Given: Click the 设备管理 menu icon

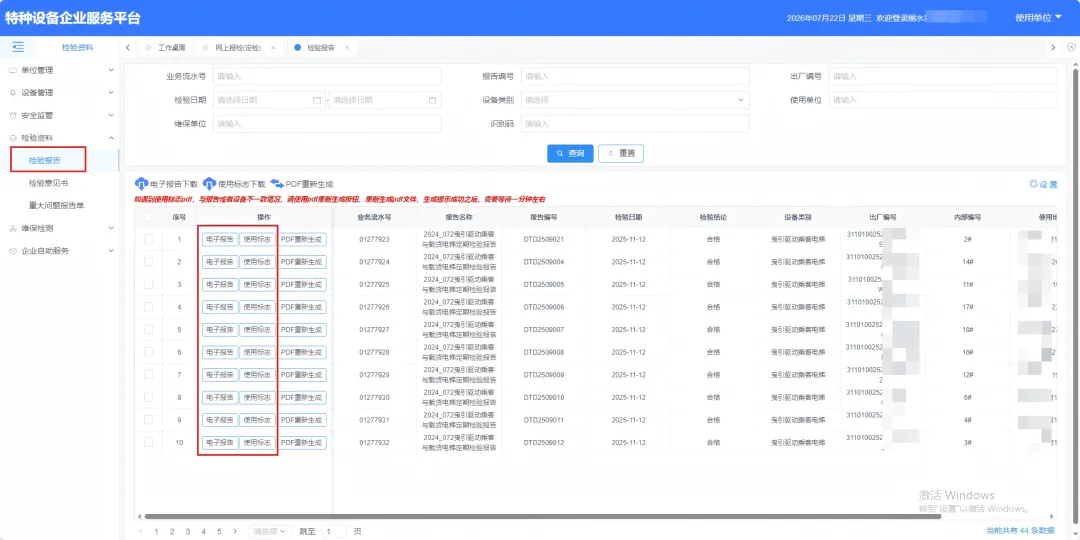Looking at the screenshot, I should (x=12, y=92).
